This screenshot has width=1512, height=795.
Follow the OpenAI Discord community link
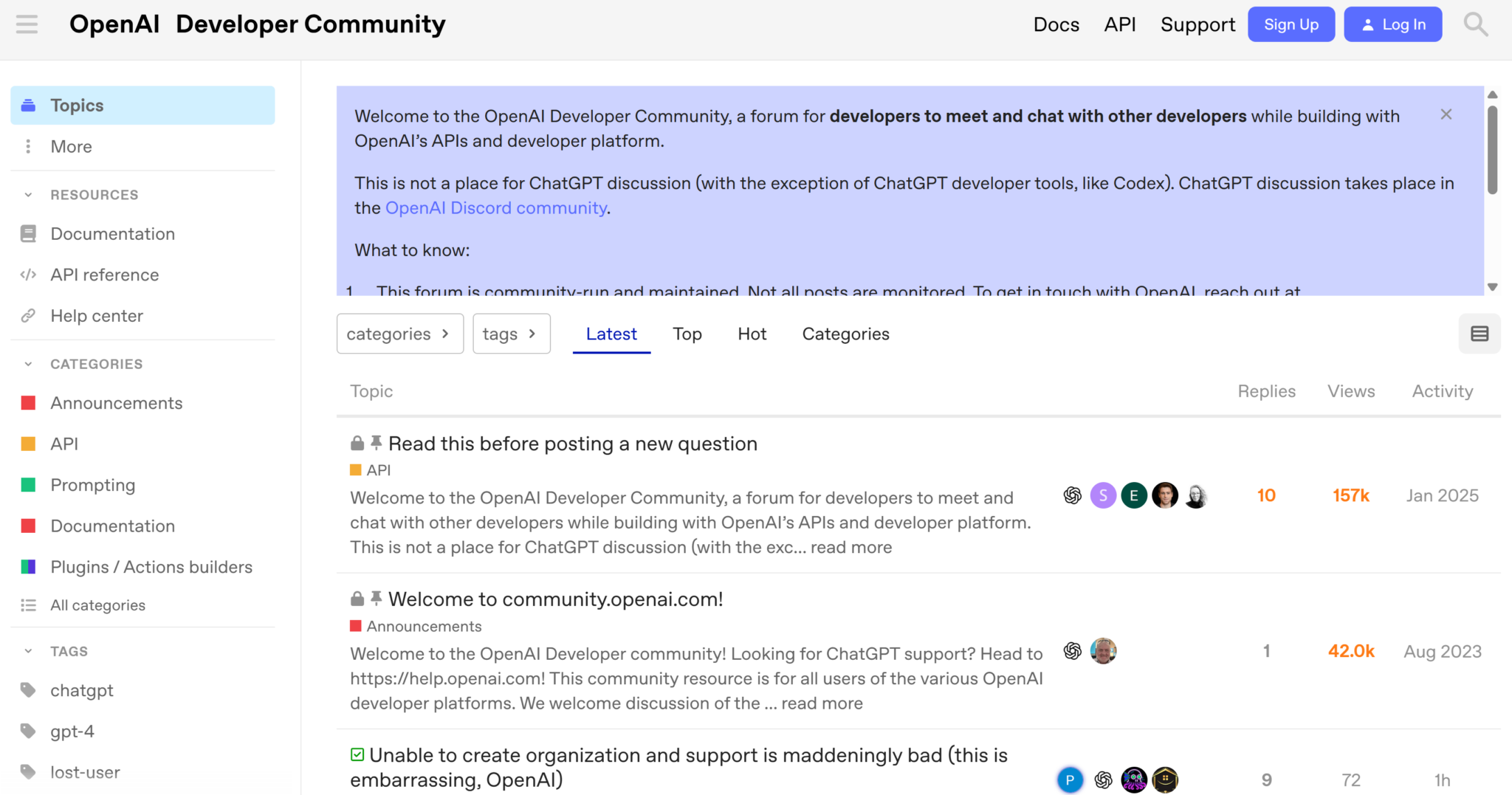(496, 208)
